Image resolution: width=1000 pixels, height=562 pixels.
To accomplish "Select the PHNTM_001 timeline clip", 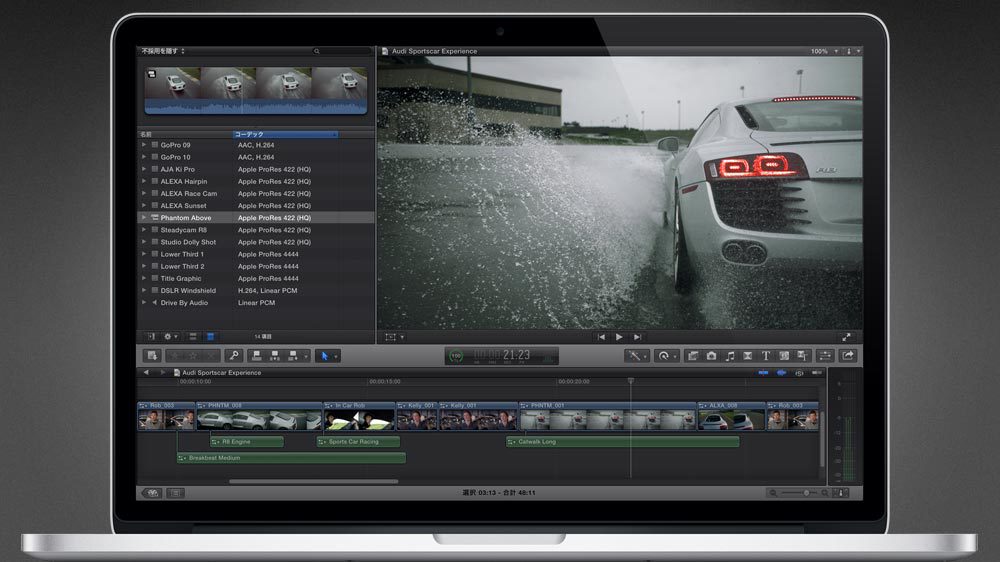I will click(607, 416).
